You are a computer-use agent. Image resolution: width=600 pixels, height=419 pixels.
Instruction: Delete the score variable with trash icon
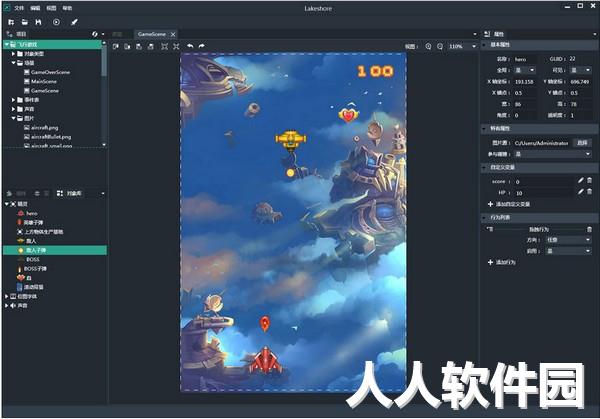[x=590, y=181]
